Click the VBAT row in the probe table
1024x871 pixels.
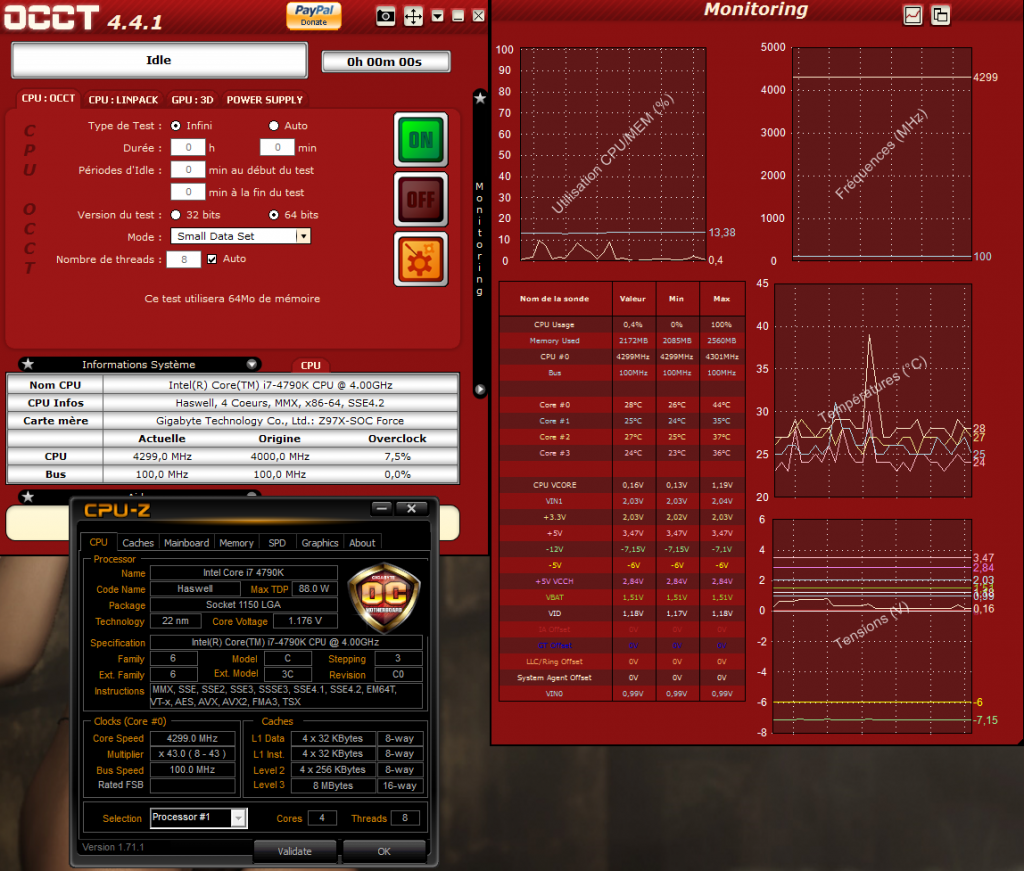coord(622,597)
